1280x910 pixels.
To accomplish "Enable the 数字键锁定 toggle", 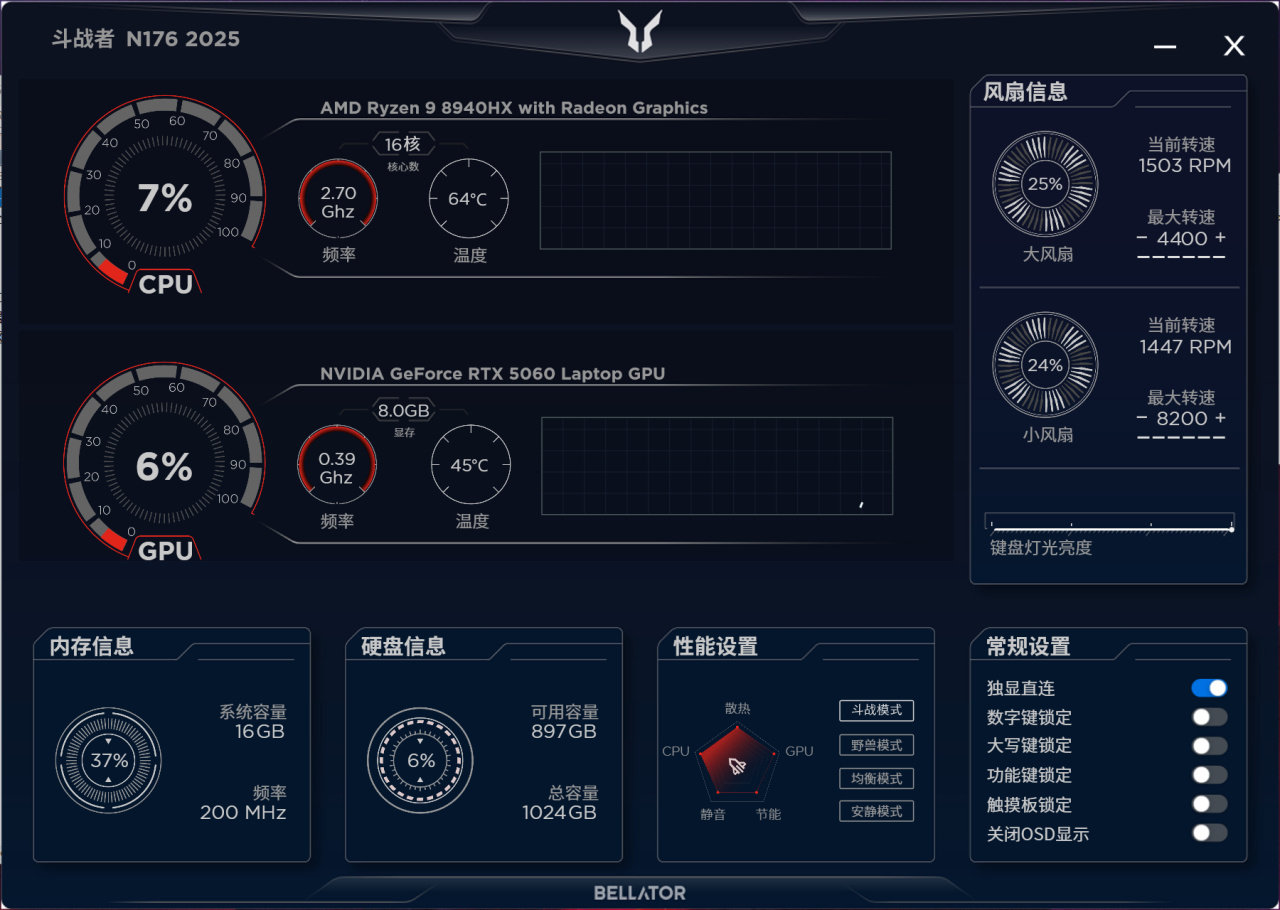I will coord(1209,717).
